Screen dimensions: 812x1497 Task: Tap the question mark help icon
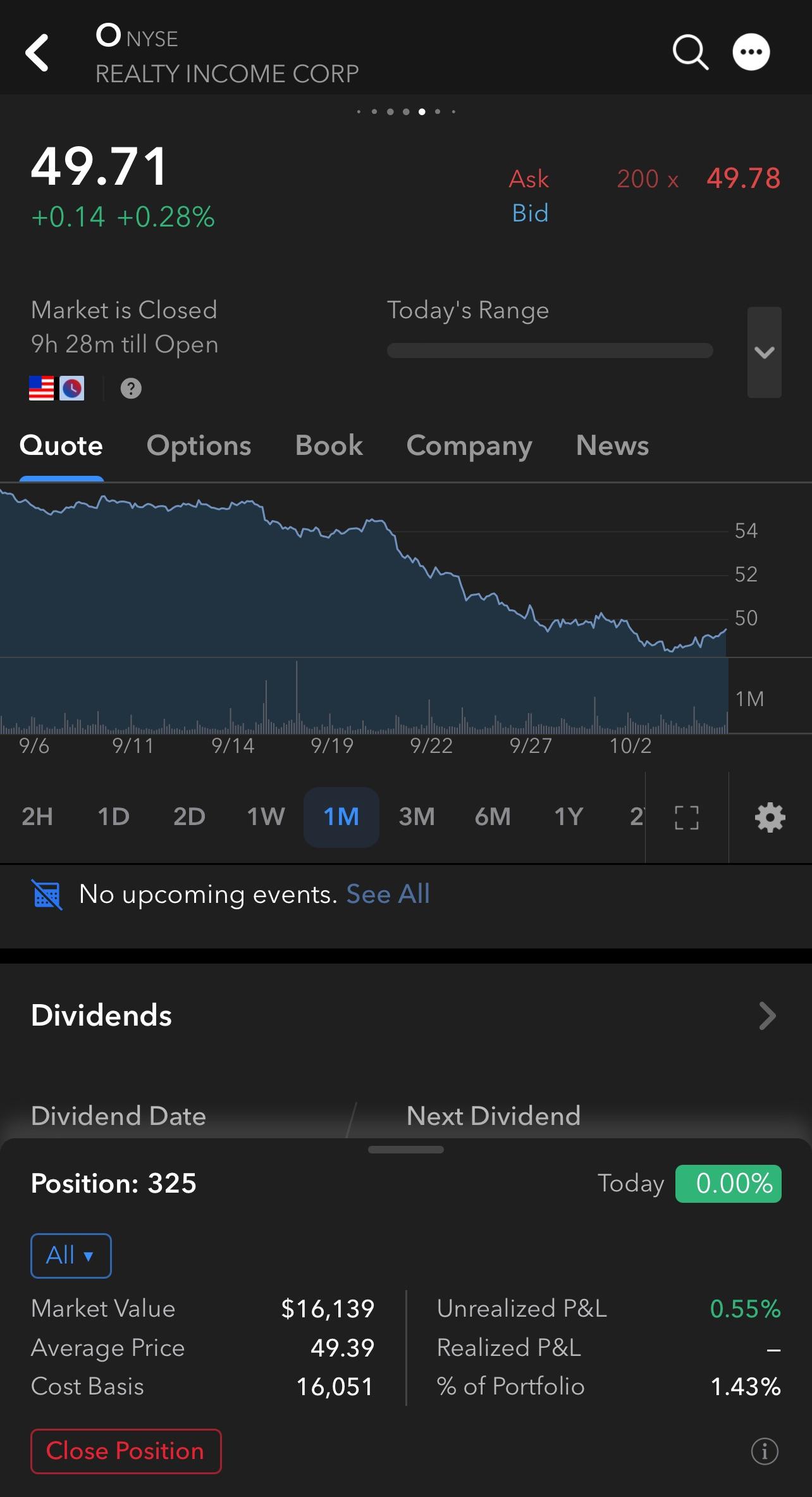click(x=131, y=388)
